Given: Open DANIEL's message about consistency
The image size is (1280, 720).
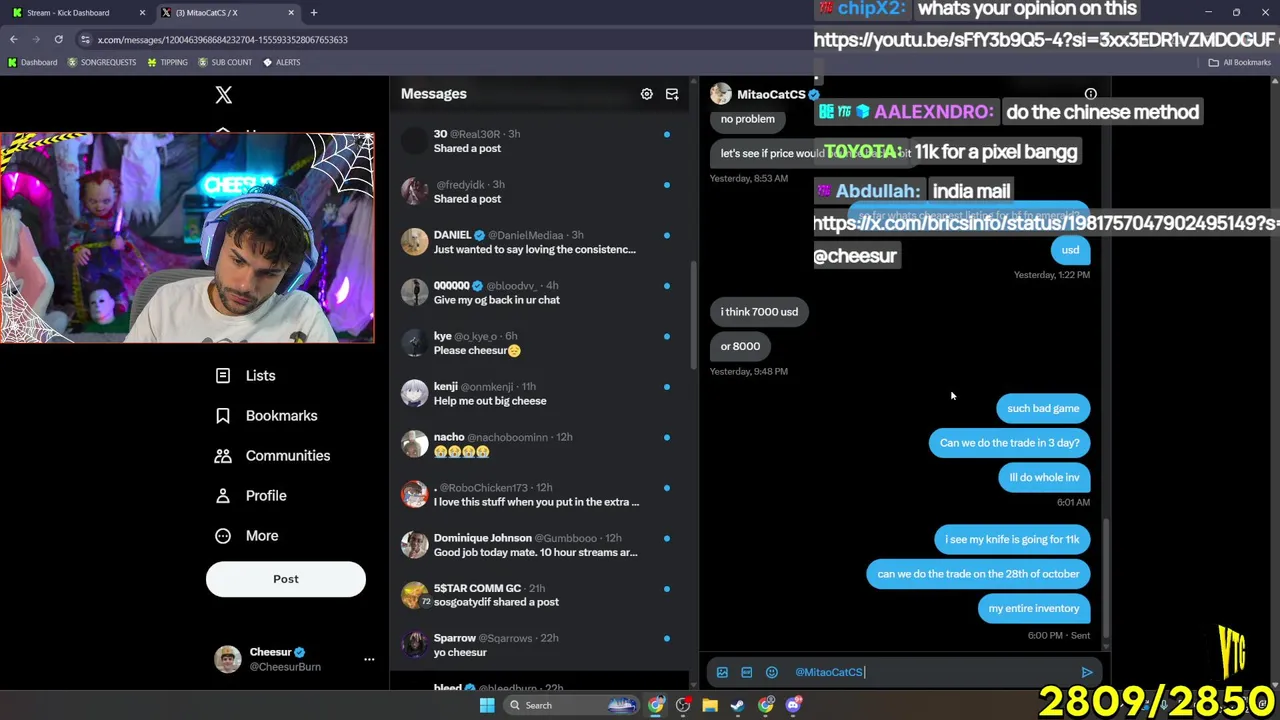Looking at the screenshot, I should tap(538, 242).
